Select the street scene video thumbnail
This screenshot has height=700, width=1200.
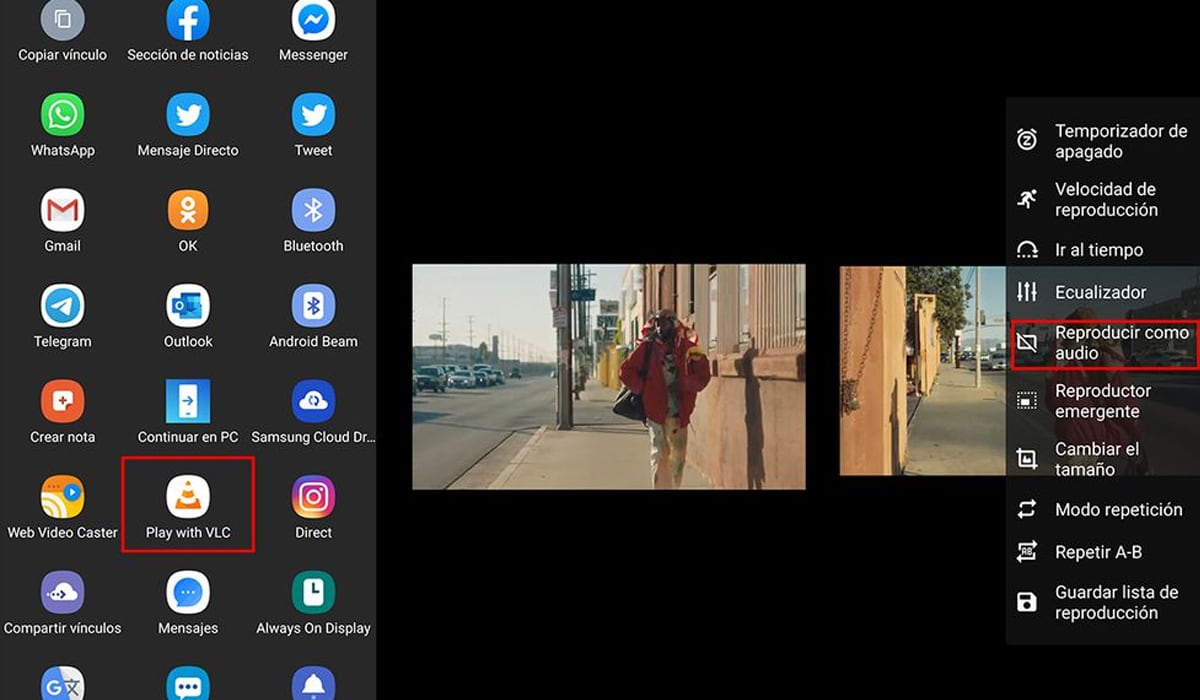[x=608, y=377]
